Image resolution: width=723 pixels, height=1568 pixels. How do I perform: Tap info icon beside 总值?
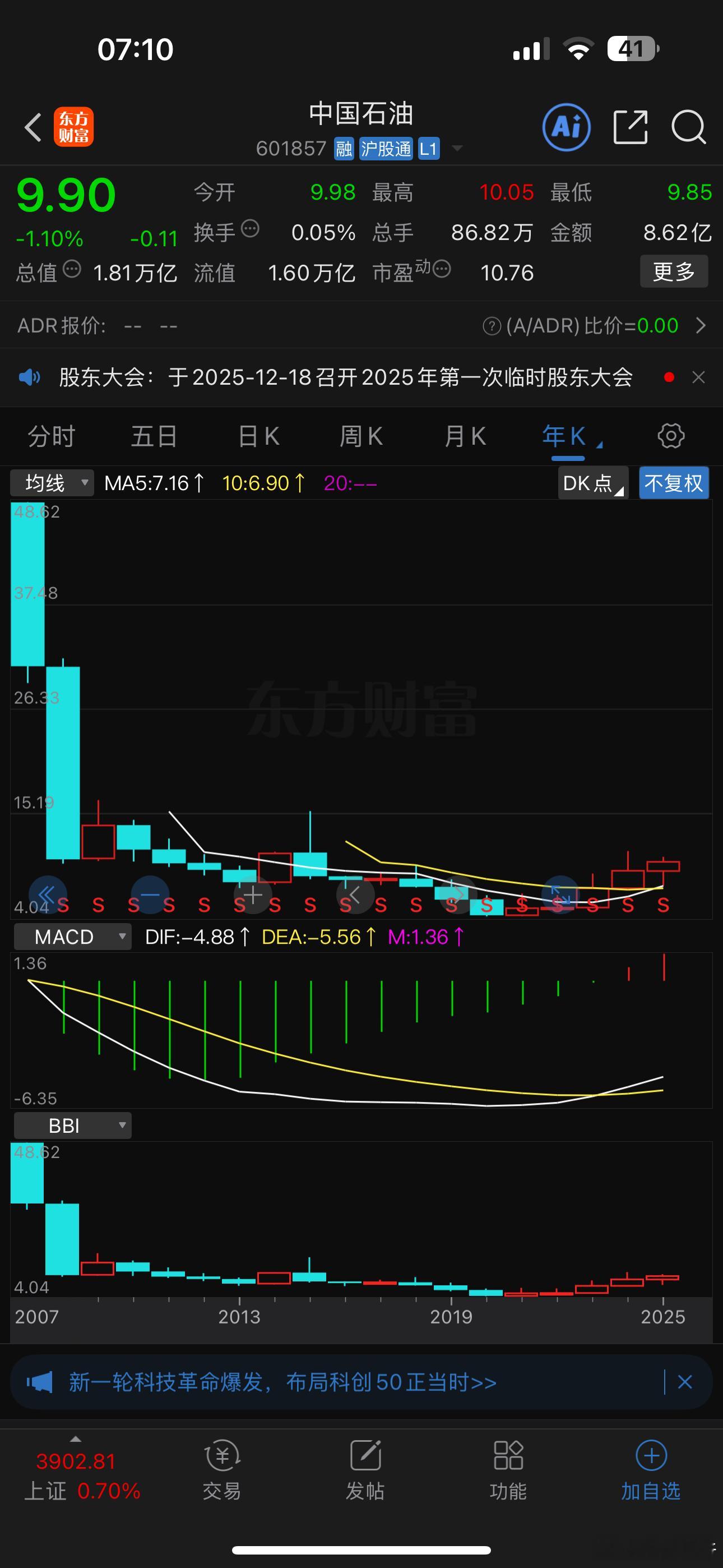[72, 269]
